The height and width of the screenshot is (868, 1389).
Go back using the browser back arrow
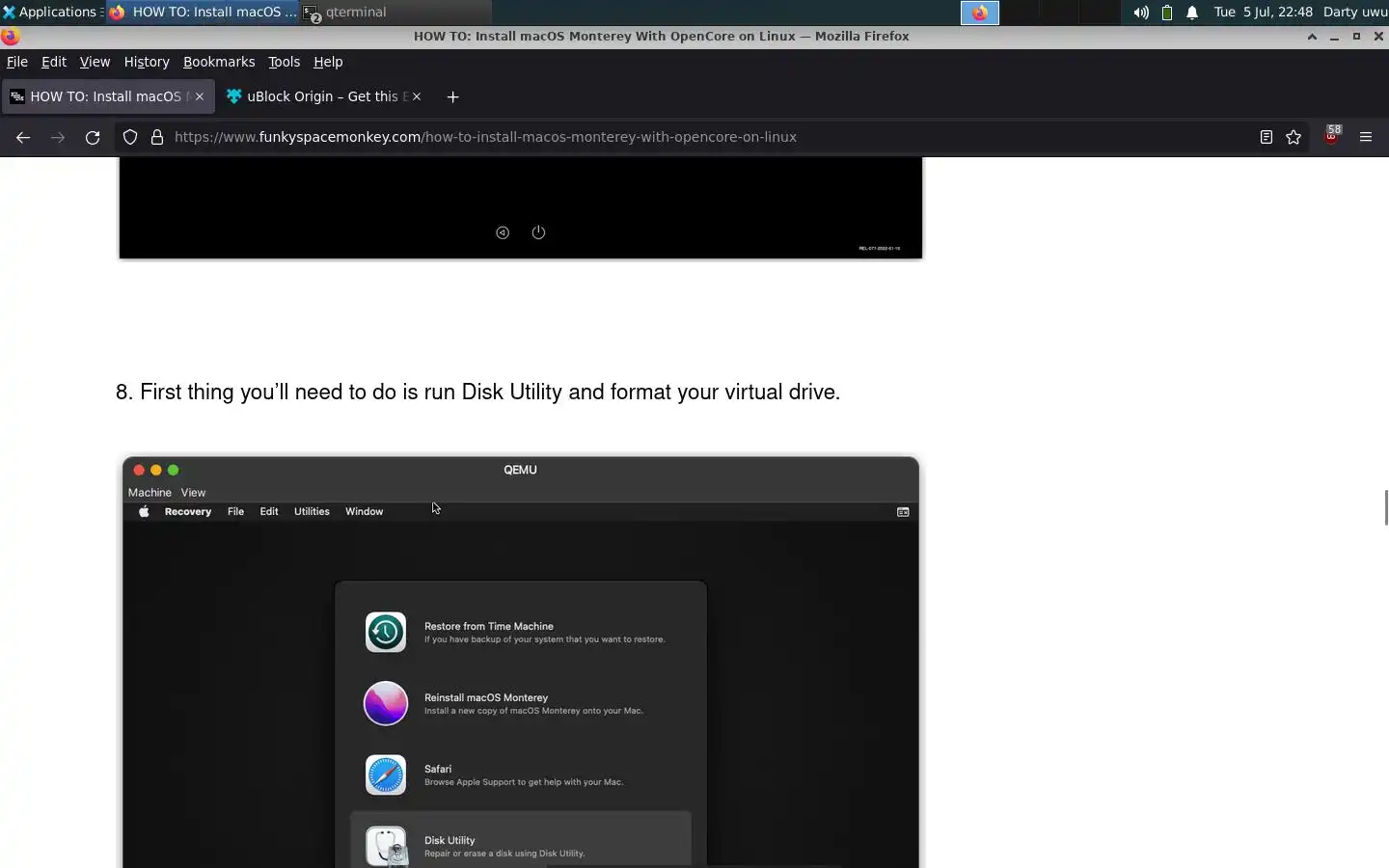[x=23, y=137]
